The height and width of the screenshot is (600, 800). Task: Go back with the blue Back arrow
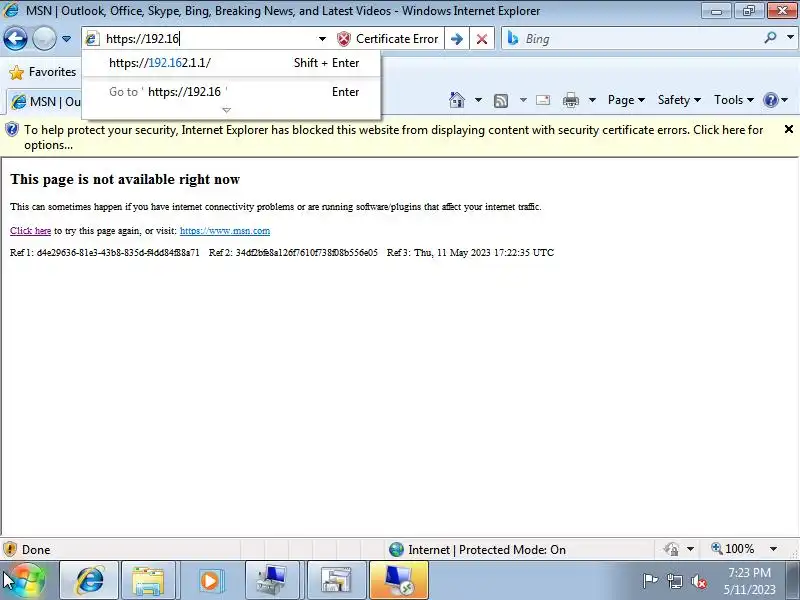15,38
